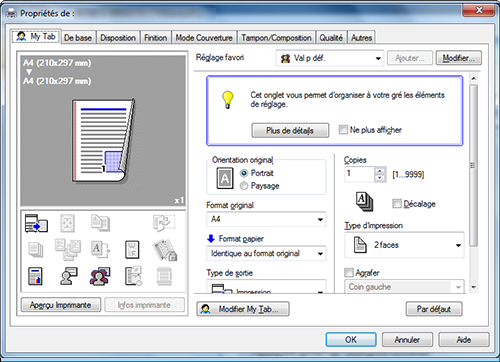
Task: Click the Modifier... favorite button
Action: point(459,58)
